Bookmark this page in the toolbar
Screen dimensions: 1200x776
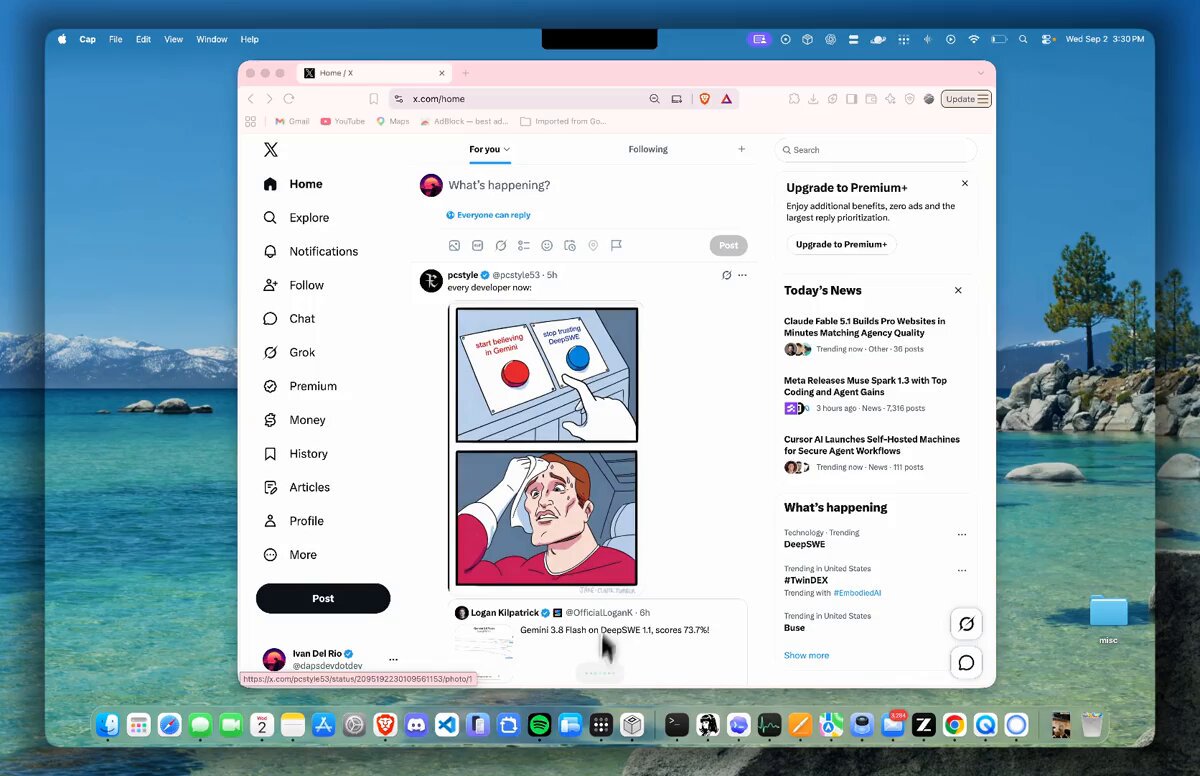[374, 99]
